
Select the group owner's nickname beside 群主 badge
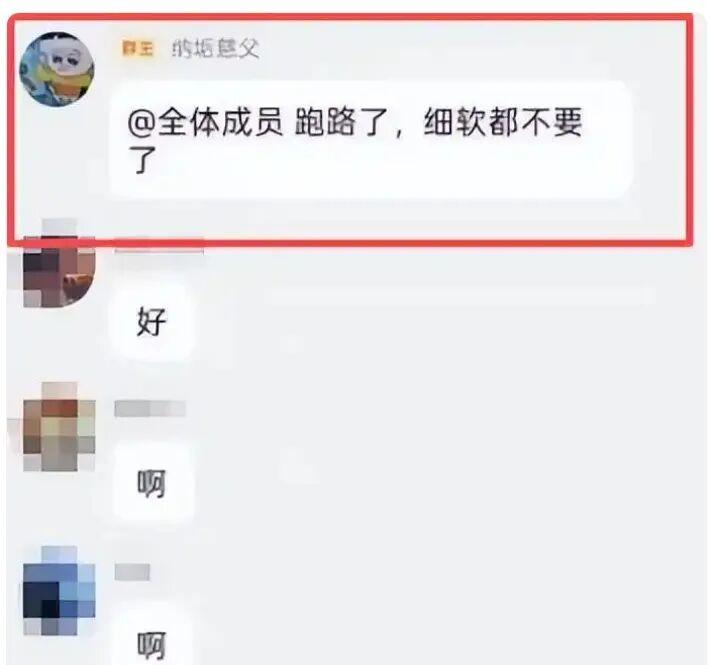(215, 48)
